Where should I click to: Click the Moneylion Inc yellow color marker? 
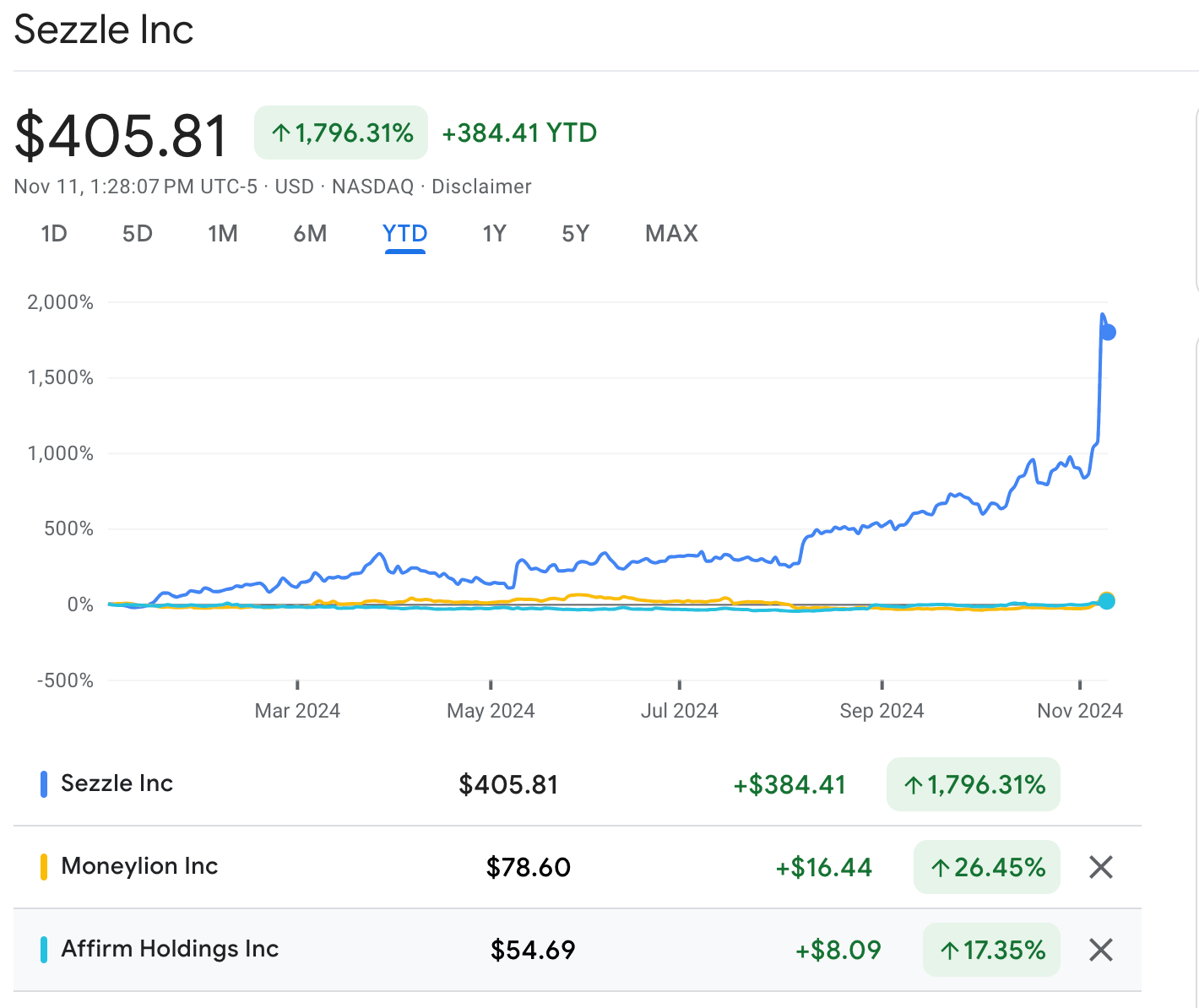(x=44, y=867)
